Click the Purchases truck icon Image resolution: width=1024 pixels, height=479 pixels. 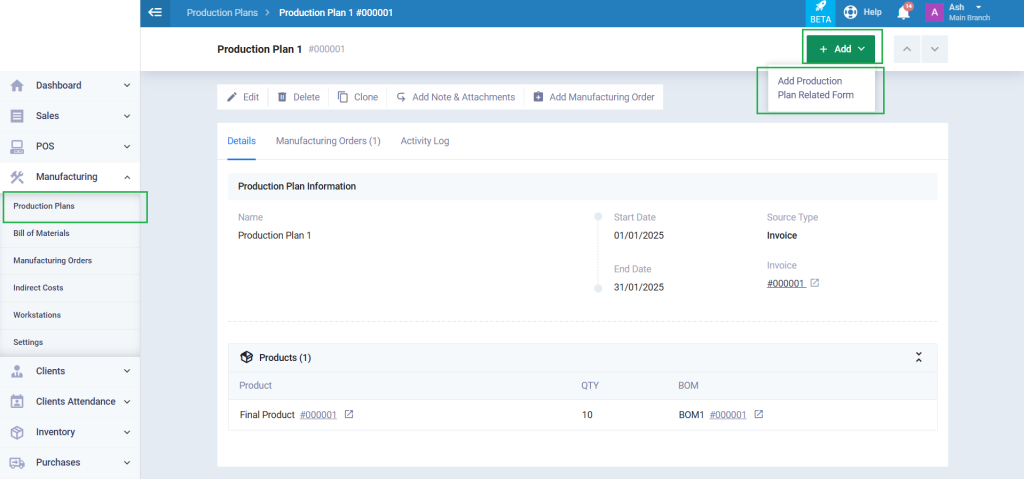coord(17,463)
